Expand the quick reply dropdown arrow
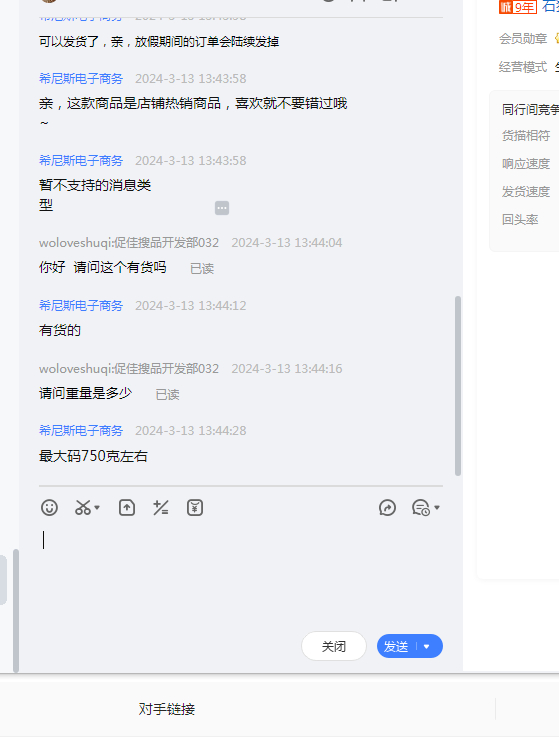Viewport: 559px width, 739px height. 437,508
